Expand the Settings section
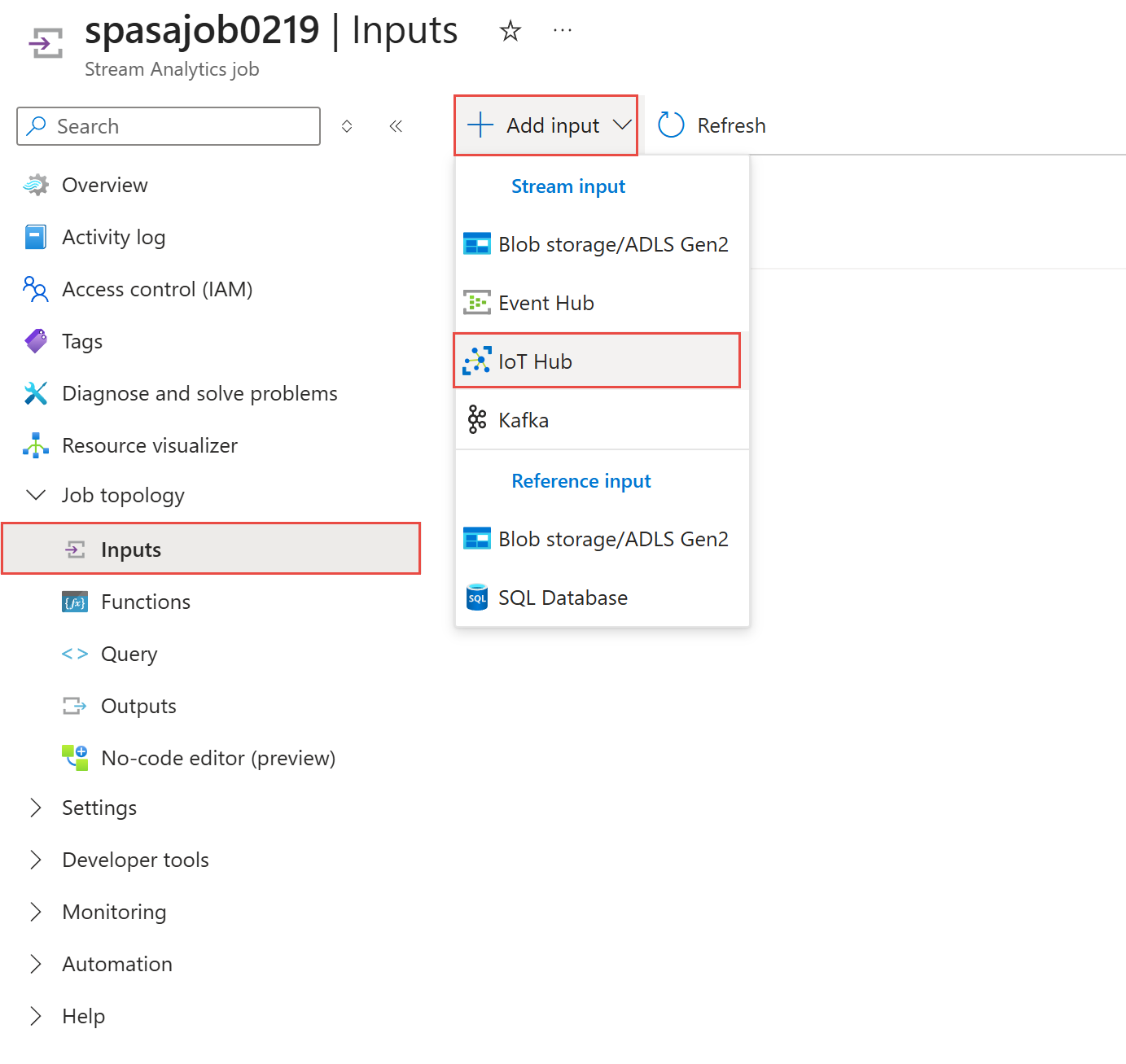This screenshot has height=1064, width=1126. pyautogui.click(x=36, y=808)
